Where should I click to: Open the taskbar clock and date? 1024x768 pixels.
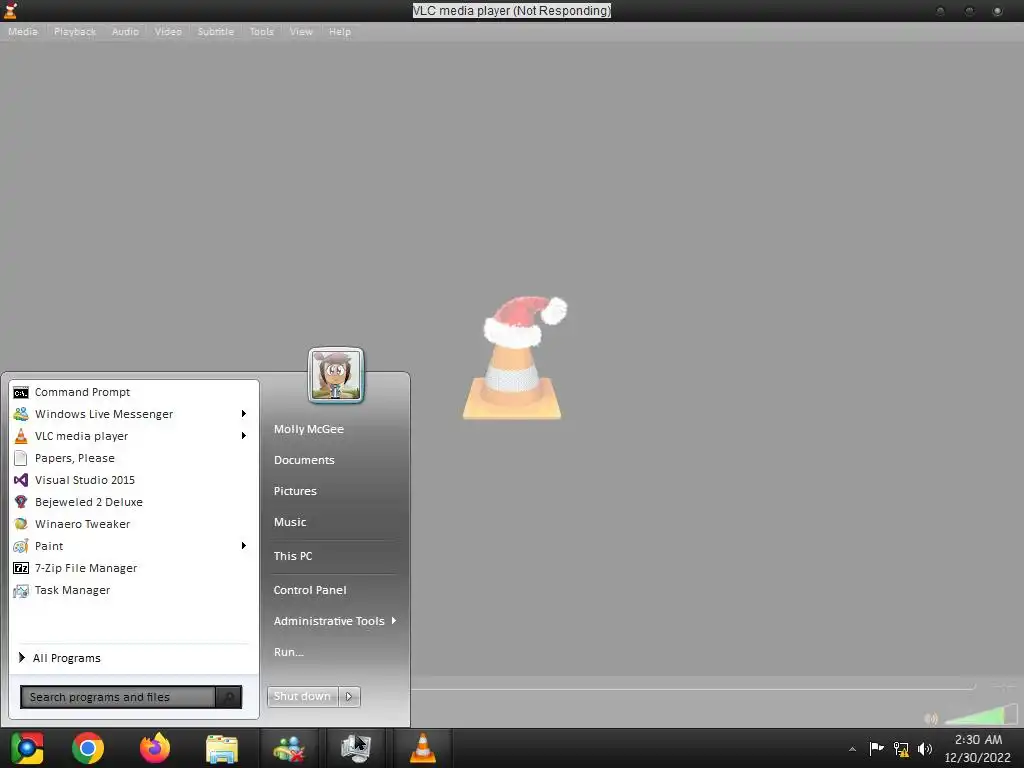coord(978,748)
